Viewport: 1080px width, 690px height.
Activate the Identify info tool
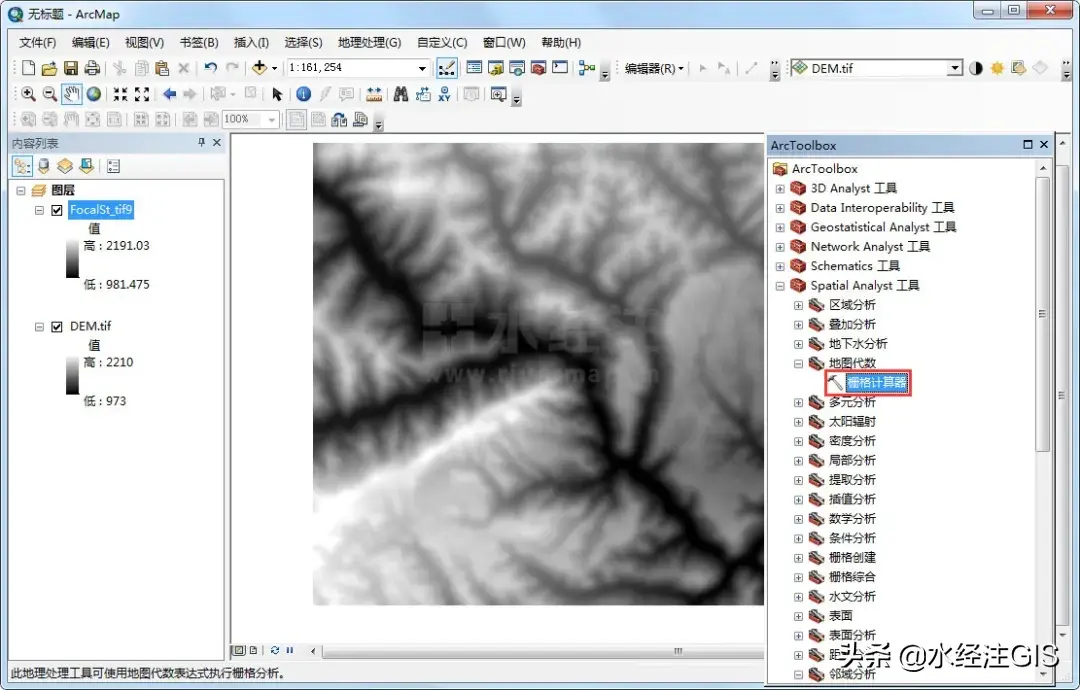(303, 94)
